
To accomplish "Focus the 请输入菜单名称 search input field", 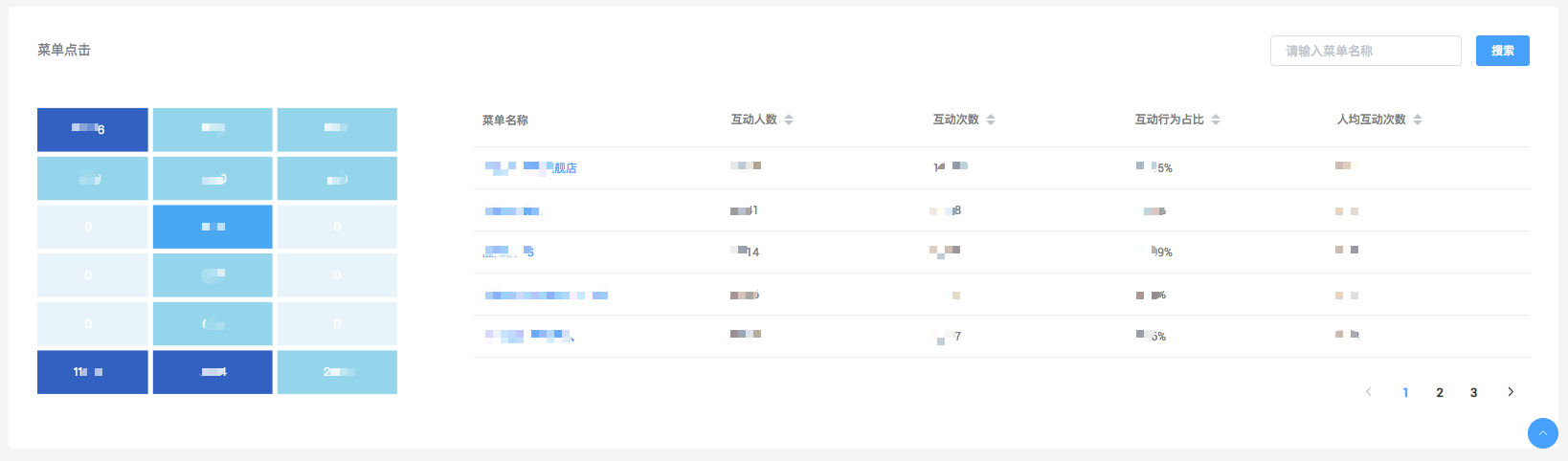I will [x=1365, y=51].
